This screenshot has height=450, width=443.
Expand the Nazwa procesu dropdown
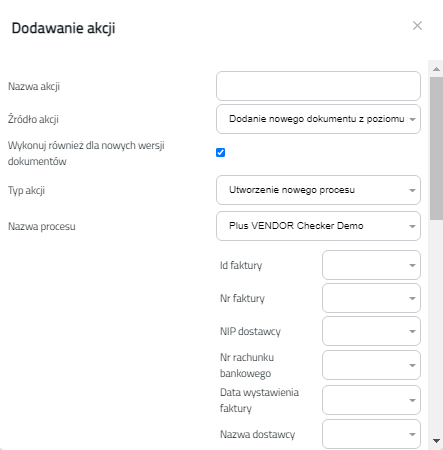coord(318,226)
